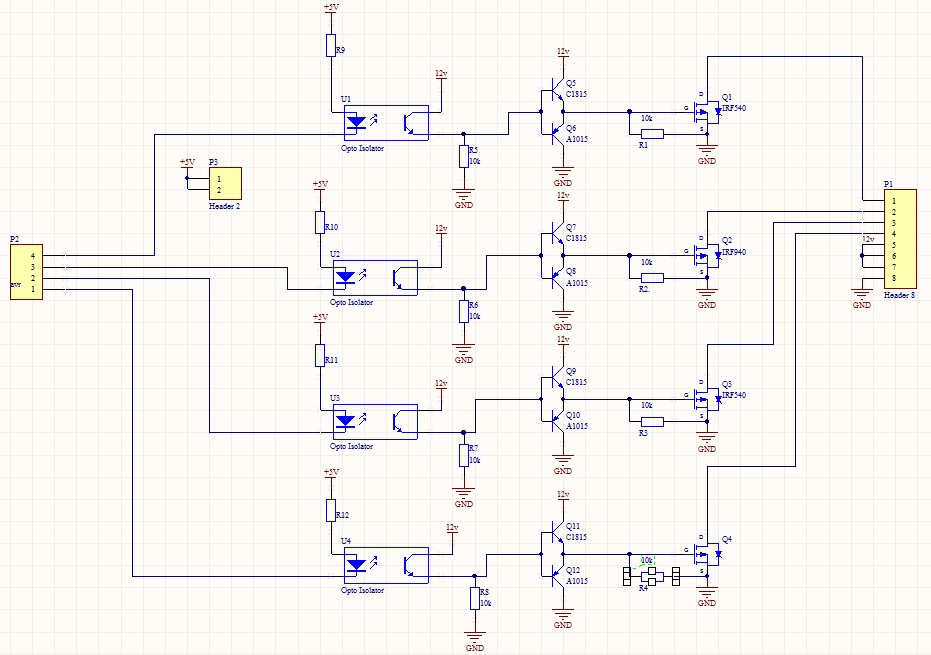
Task: Click the 'Header 2' label text
Action: coord(224,207)
